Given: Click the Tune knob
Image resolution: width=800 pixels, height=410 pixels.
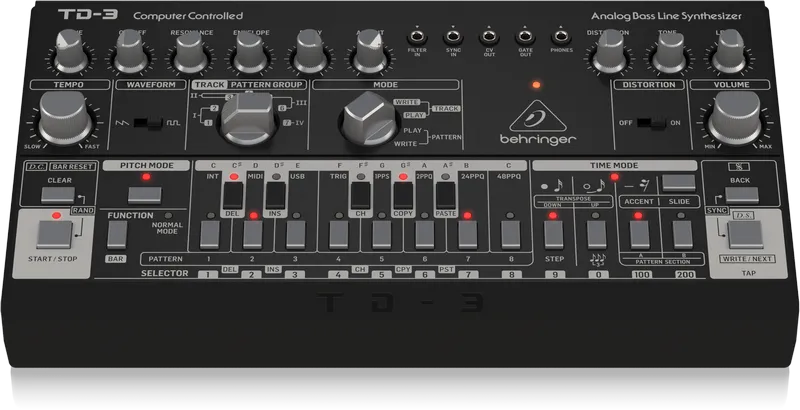Looking at the screenshot, I should (x=70, y=51).
